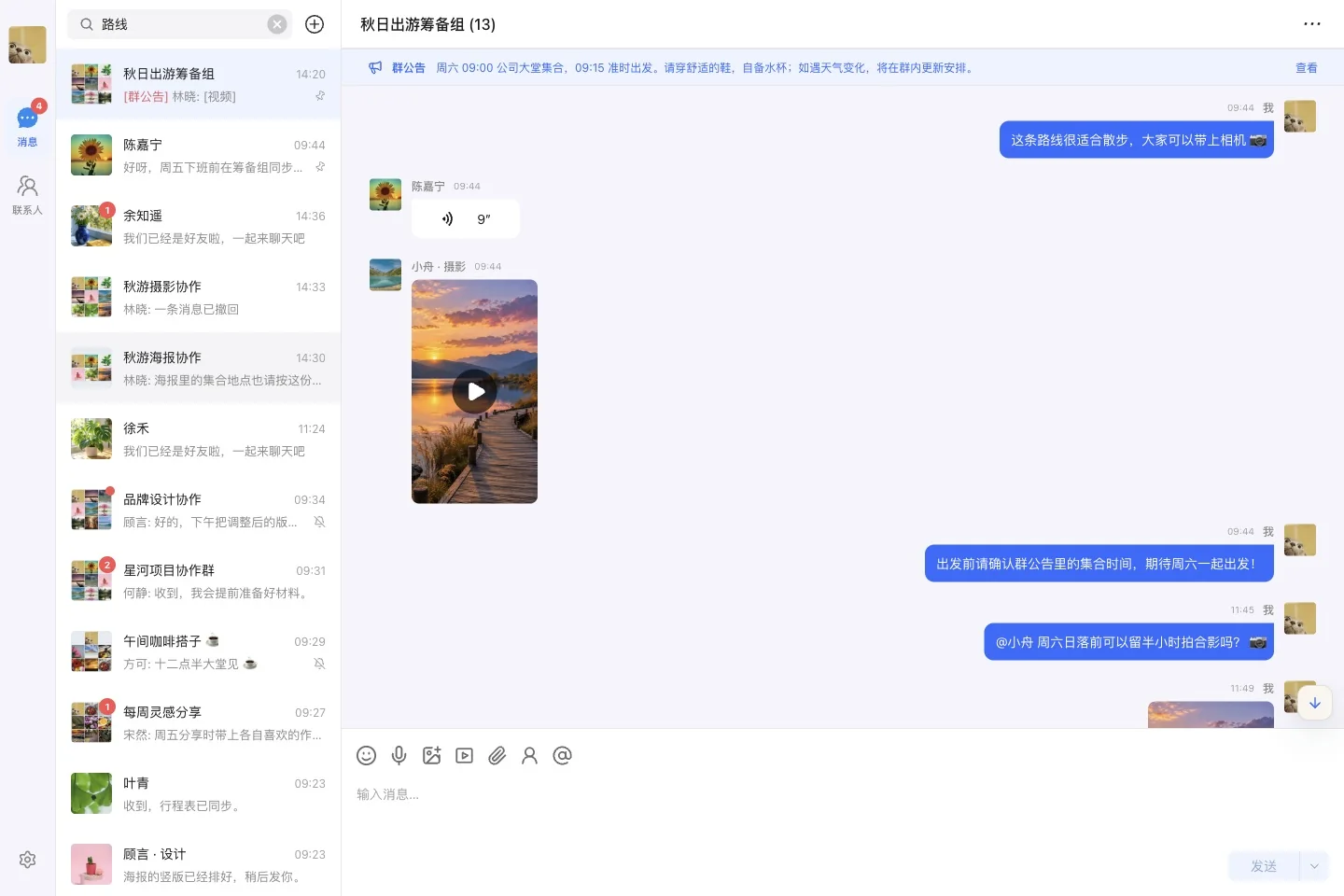Image resolution: width=1344 pixels, height=896 pixels.
Task: Open the 秋游摄影协作 group chat
Action: [x=198, y=297]
